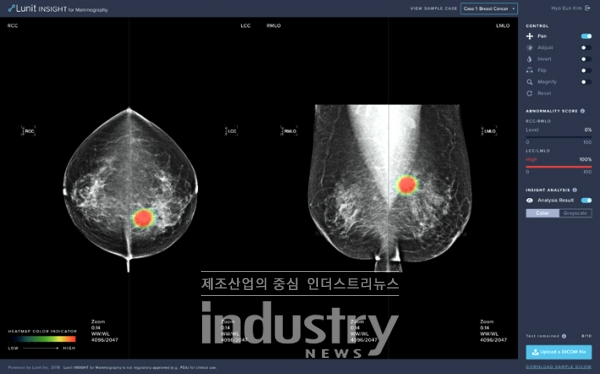Enable the Flip toggle switch
Screen dimensions: 600x374
586,70
